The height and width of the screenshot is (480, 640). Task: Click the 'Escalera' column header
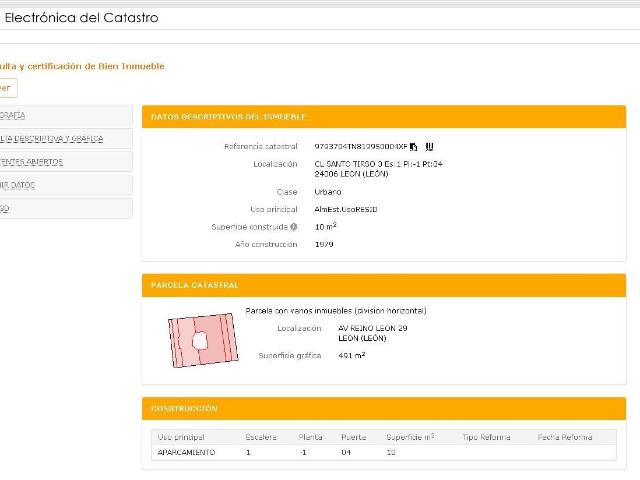coord(261,437)
